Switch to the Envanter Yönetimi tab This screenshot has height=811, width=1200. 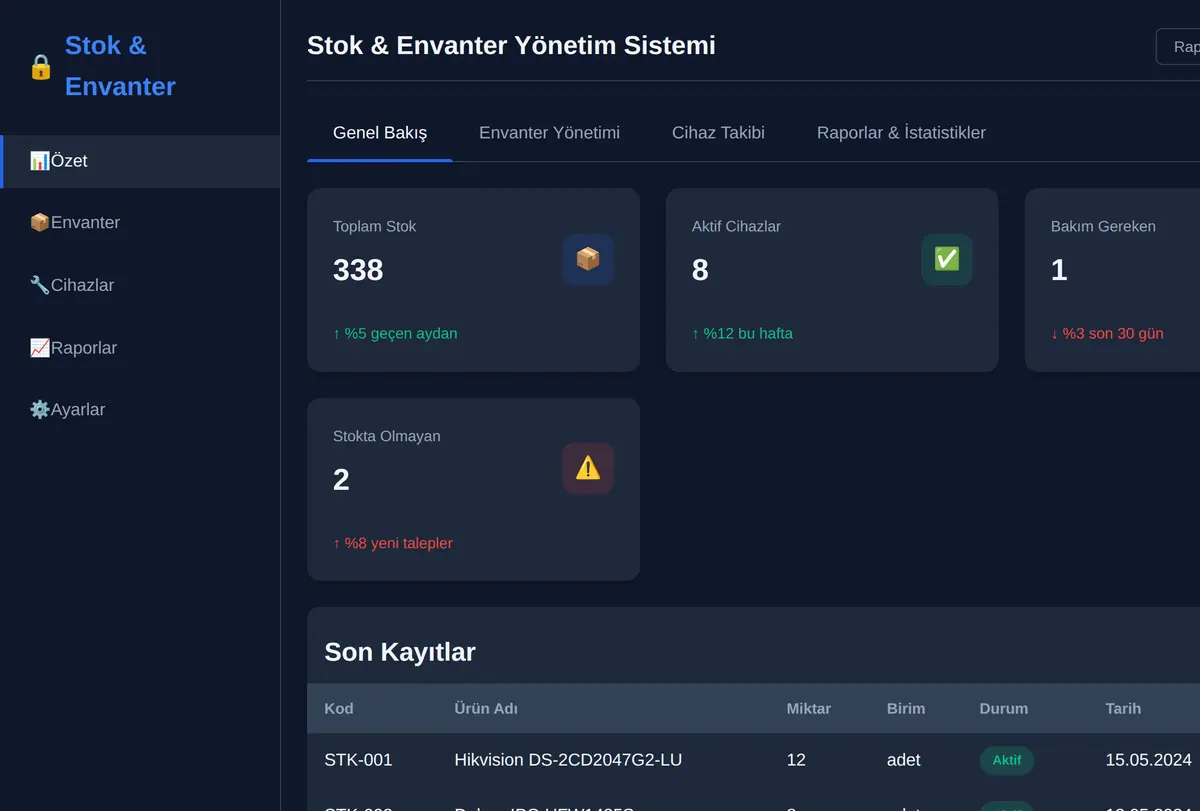pyautogui.click(x=549, y=133)
